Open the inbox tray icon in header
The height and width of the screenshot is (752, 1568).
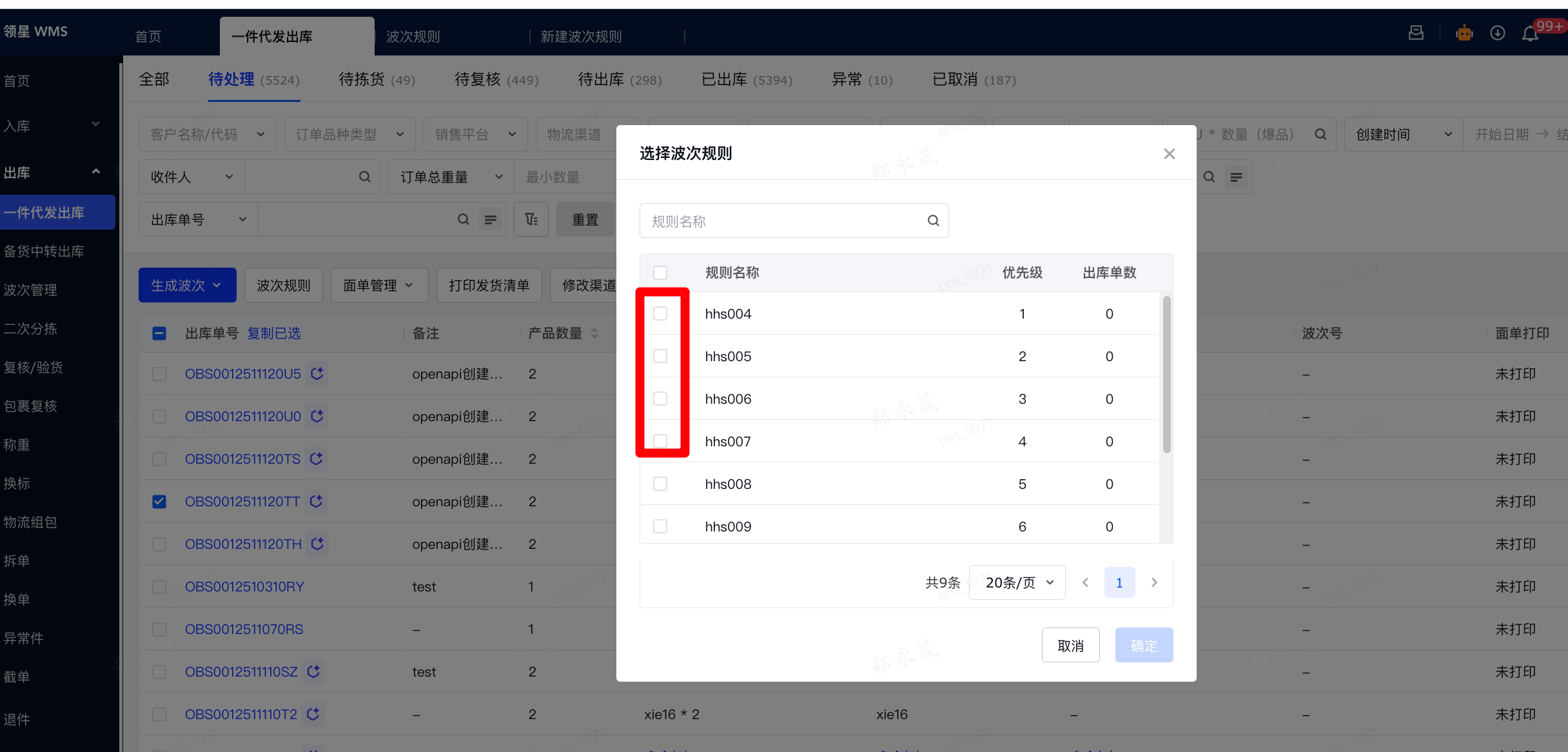tap(1416, 33)
